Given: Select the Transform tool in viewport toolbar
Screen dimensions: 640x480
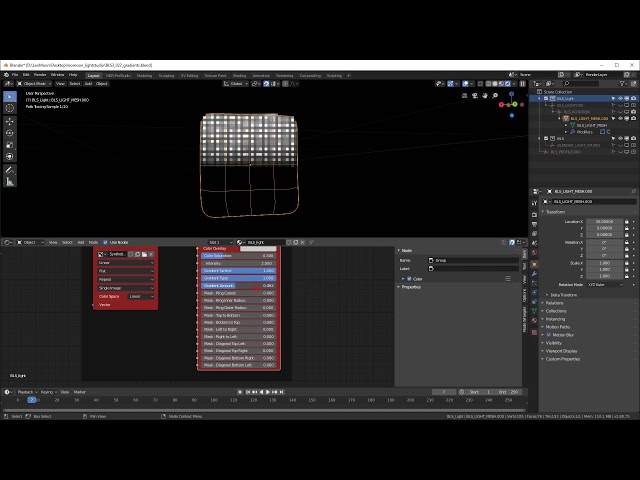Looking at the screenshot, I should tap(10, 157).
